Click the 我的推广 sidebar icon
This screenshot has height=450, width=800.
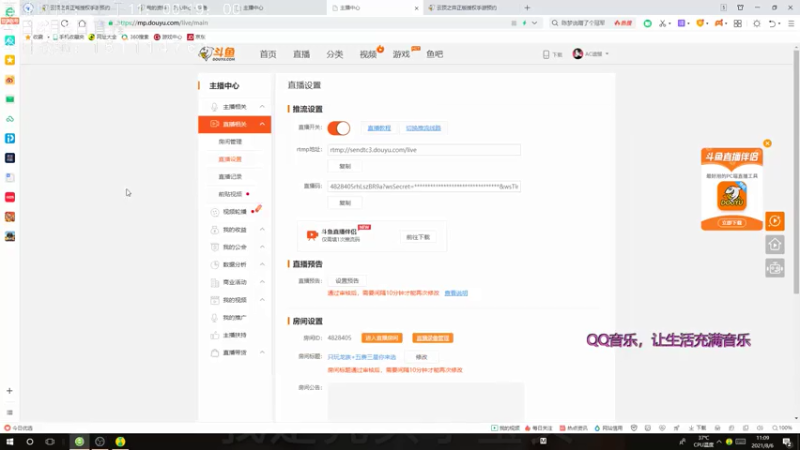pyautogui.click(x=215, y=317)
